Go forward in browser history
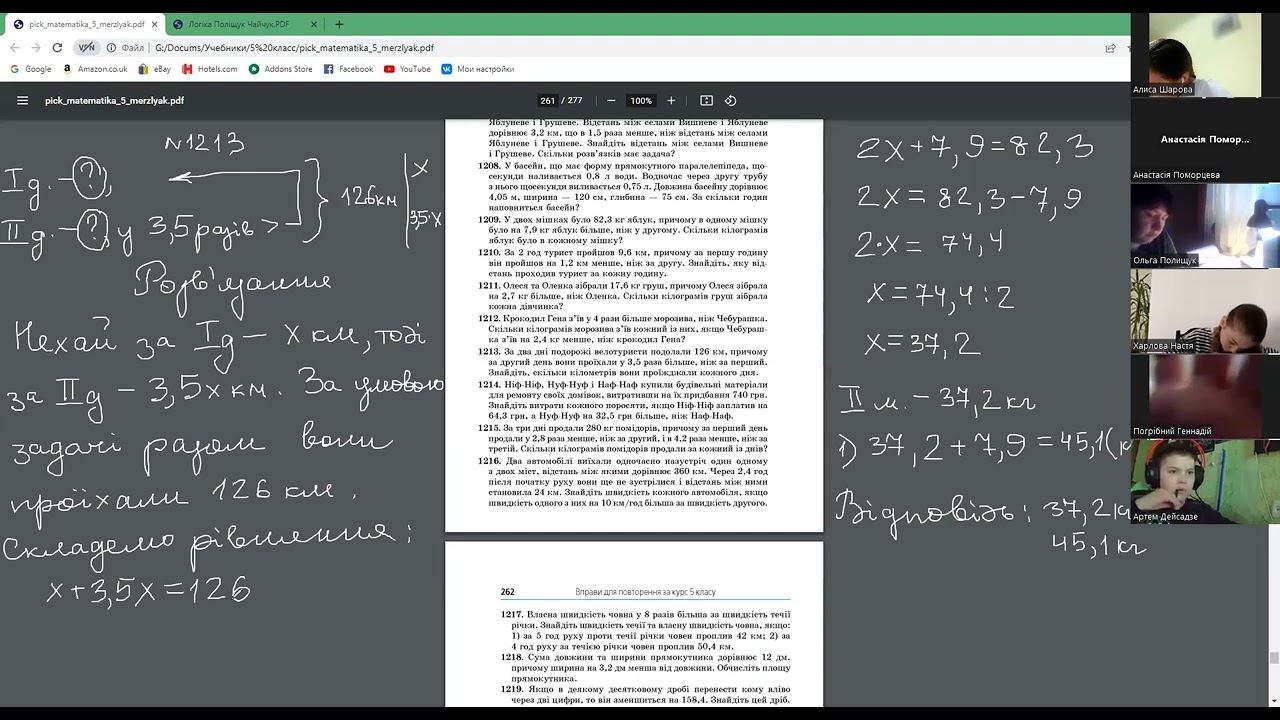The width and height of the screenshot is (1280, 720). point(37,47)
